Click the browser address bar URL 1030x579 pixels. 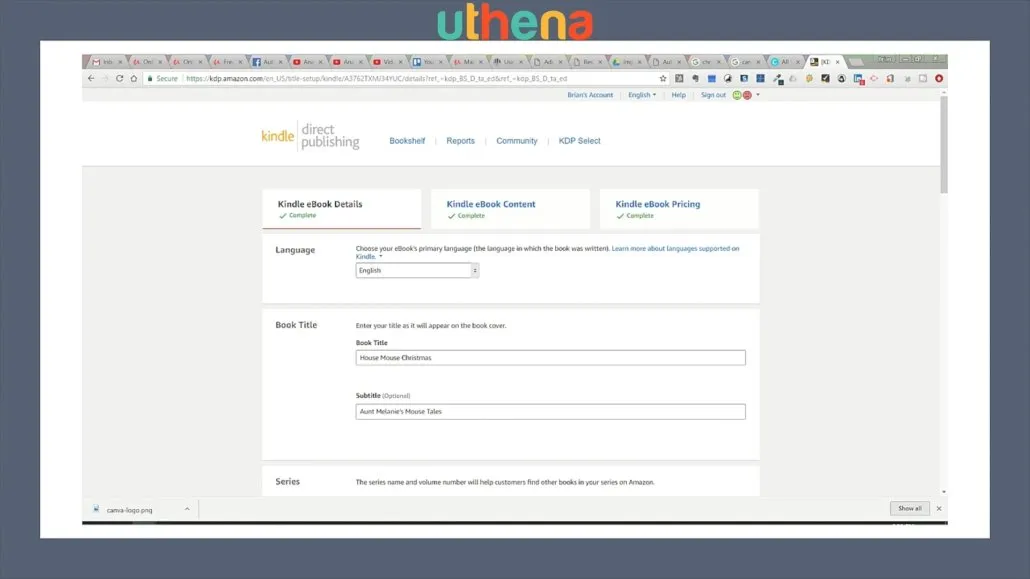coord(376,78)
